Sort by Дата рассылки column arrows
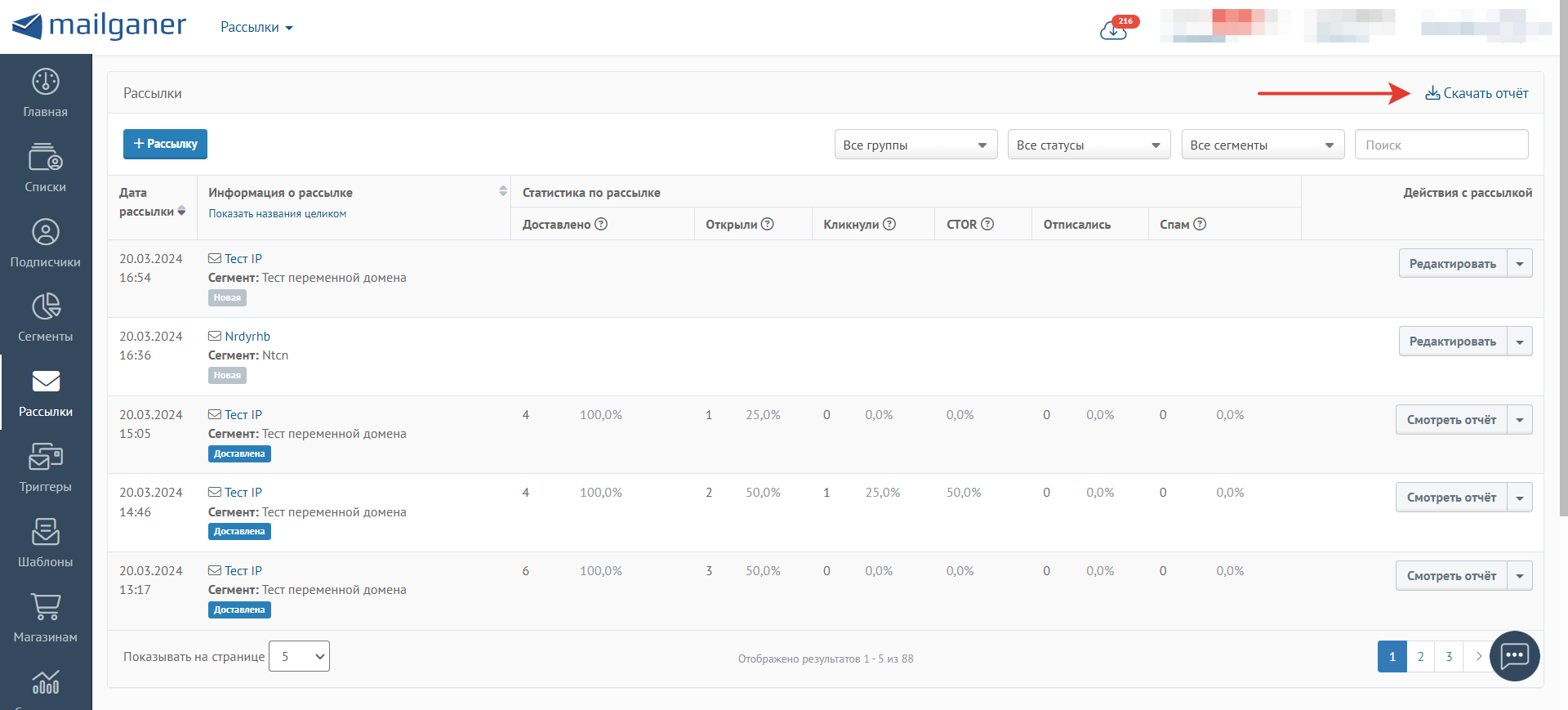The width and height of the screenshot is (1568, 710). coord(181,211)
